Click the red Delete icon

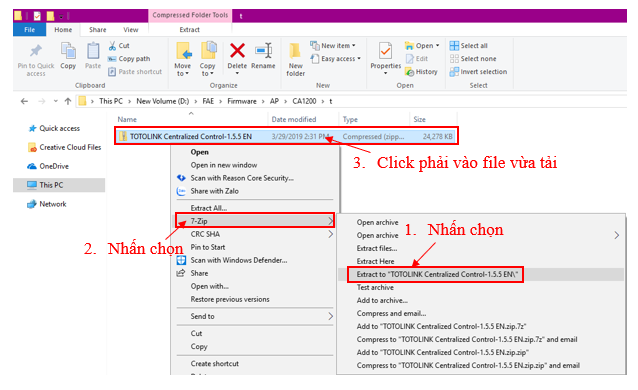click(x=237, y=51)
